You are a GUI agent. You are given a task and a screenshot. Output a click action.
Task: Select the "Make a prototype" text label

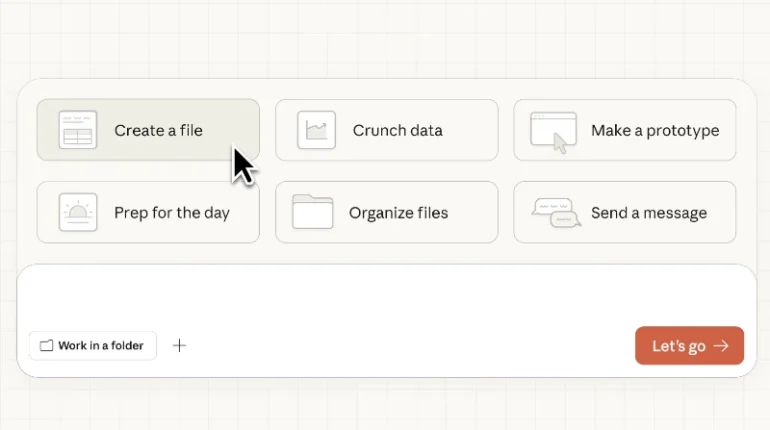click(x=654, y=130)
